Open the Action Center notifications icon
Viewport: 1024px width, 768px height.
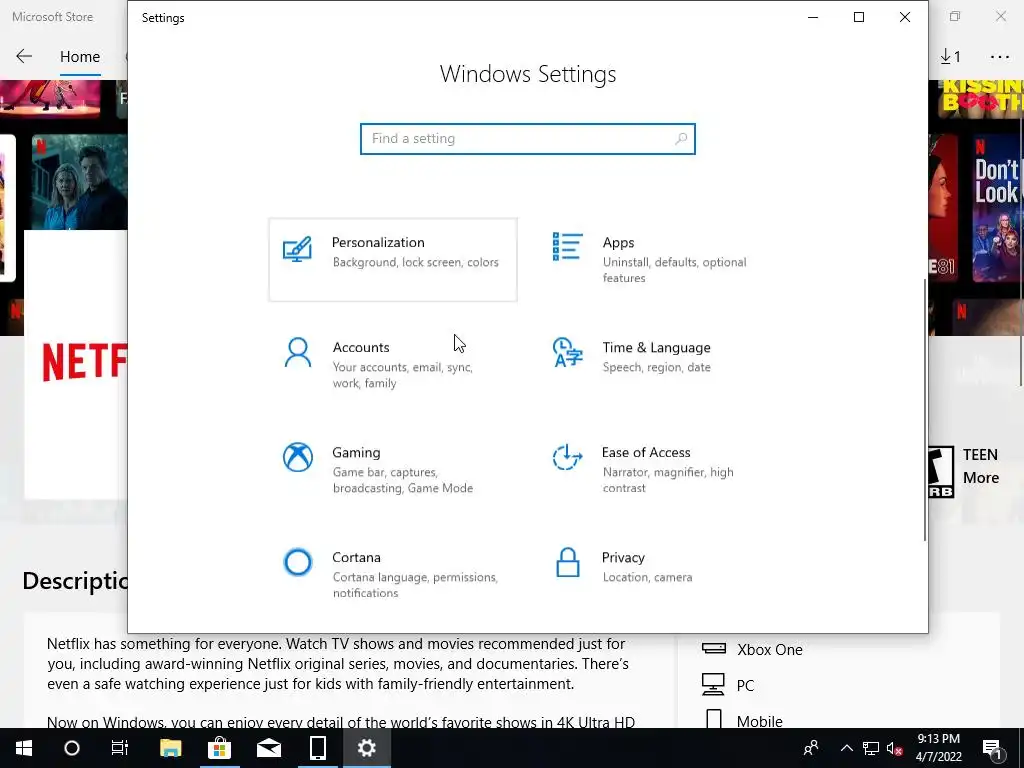pos(992,748)
